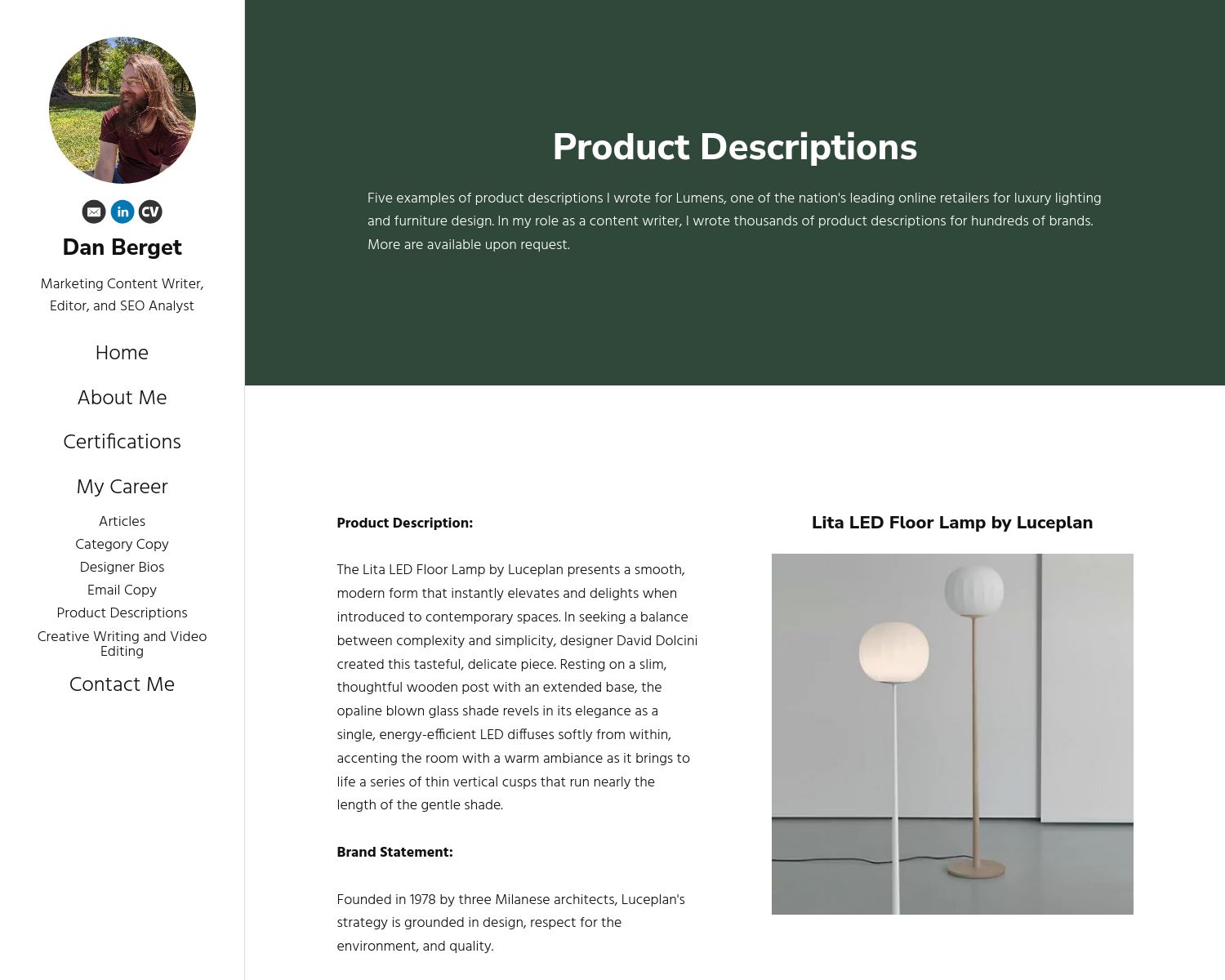Click the Brand Statement heading
This screenshot has width=1225, height=980.
tap(394, 852)
